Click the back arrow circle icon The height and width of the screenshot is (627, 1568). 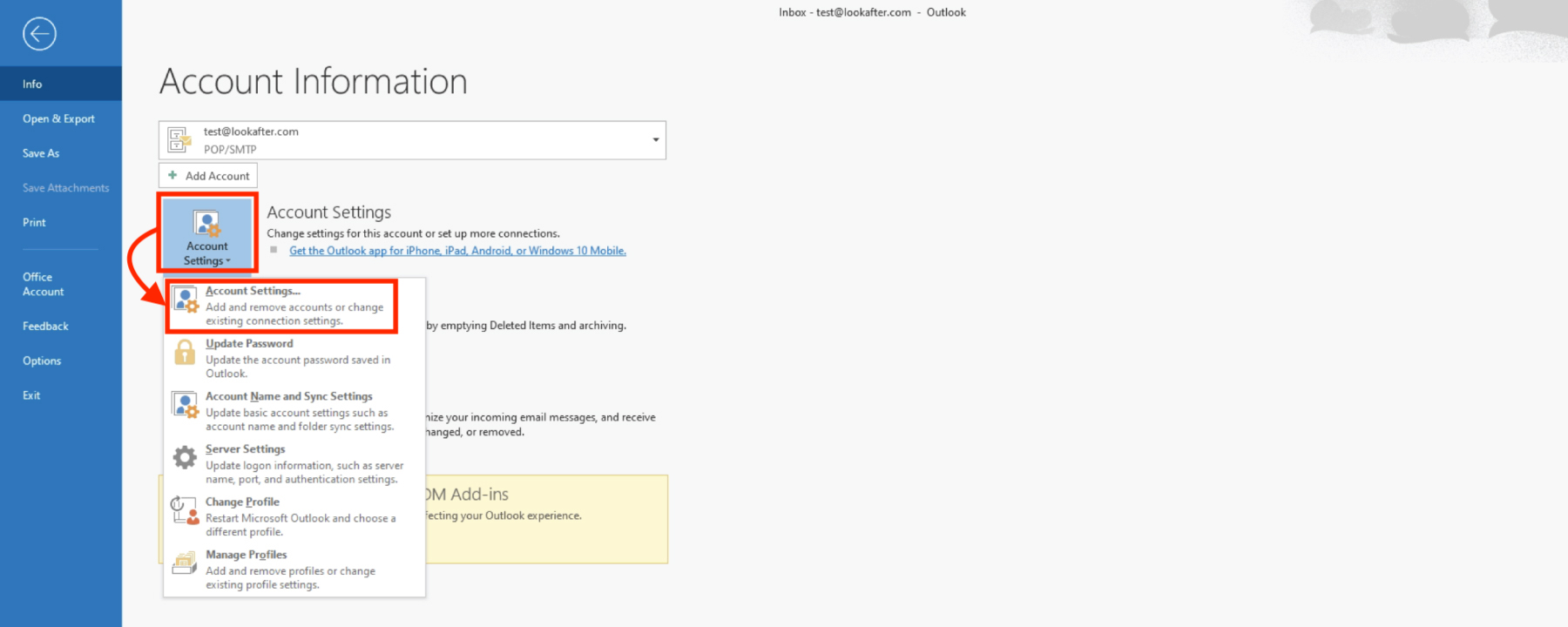click(x=39, y=34)
